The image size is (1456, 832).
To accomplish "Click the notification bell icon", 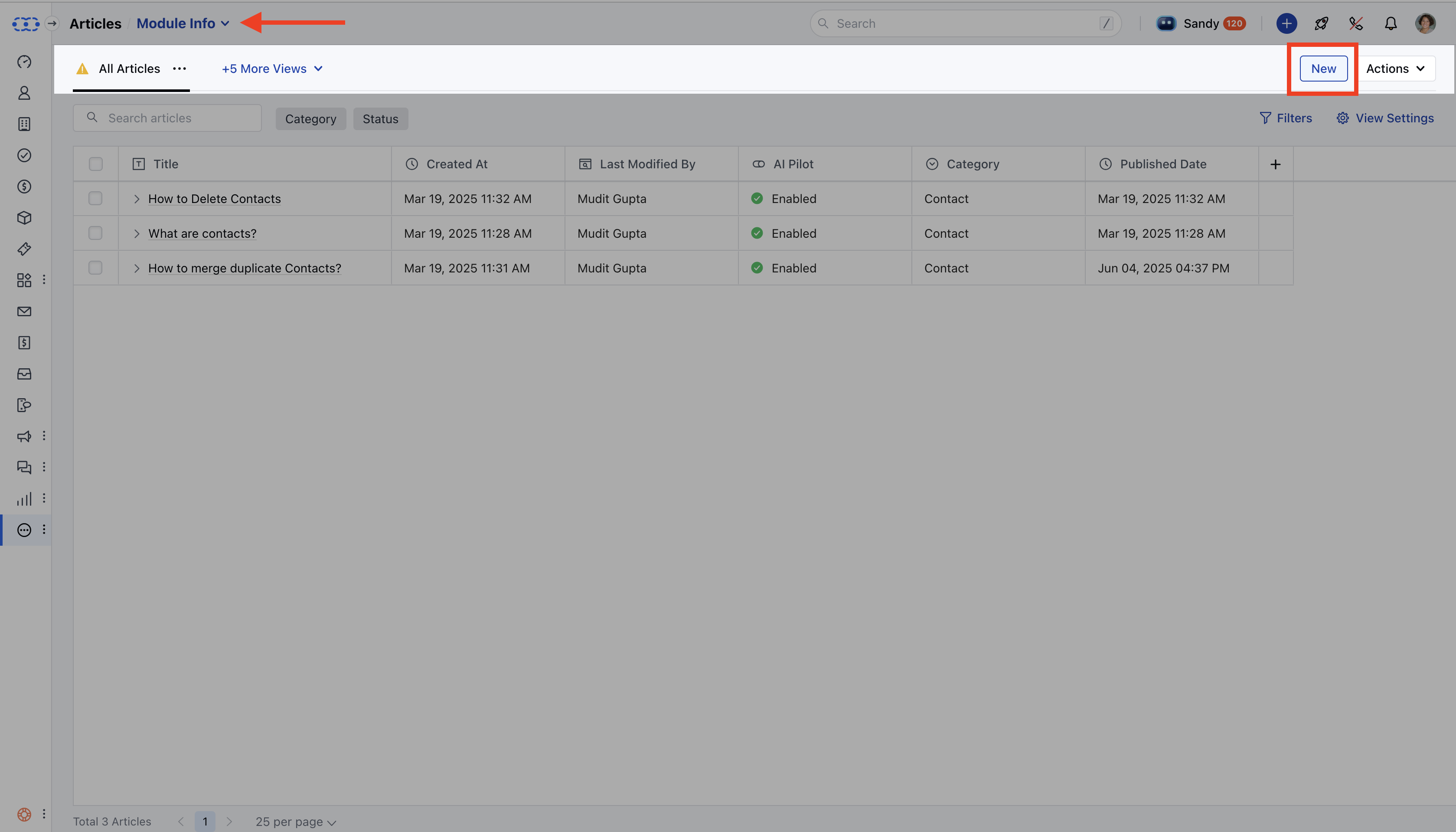I will 1391,23.
